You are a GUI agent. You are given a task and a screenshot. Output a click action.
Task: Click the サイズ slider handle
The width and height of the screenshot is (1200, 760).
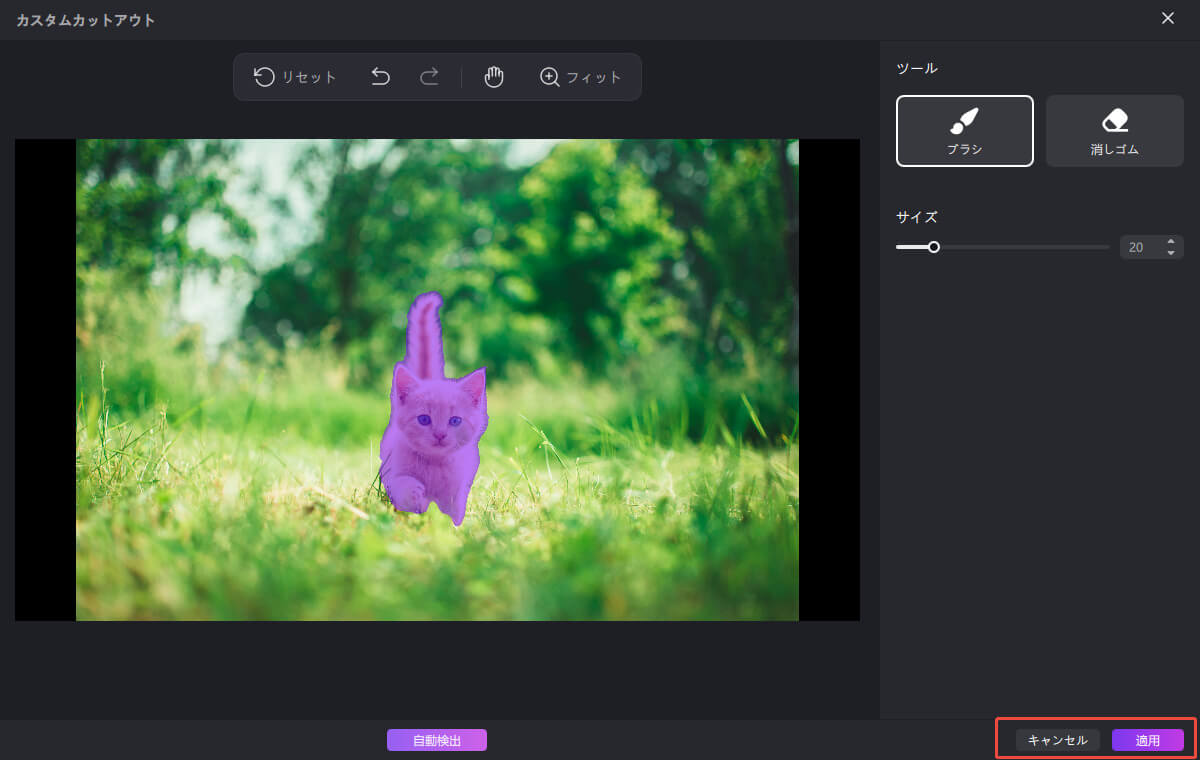(x=933, y=247)
